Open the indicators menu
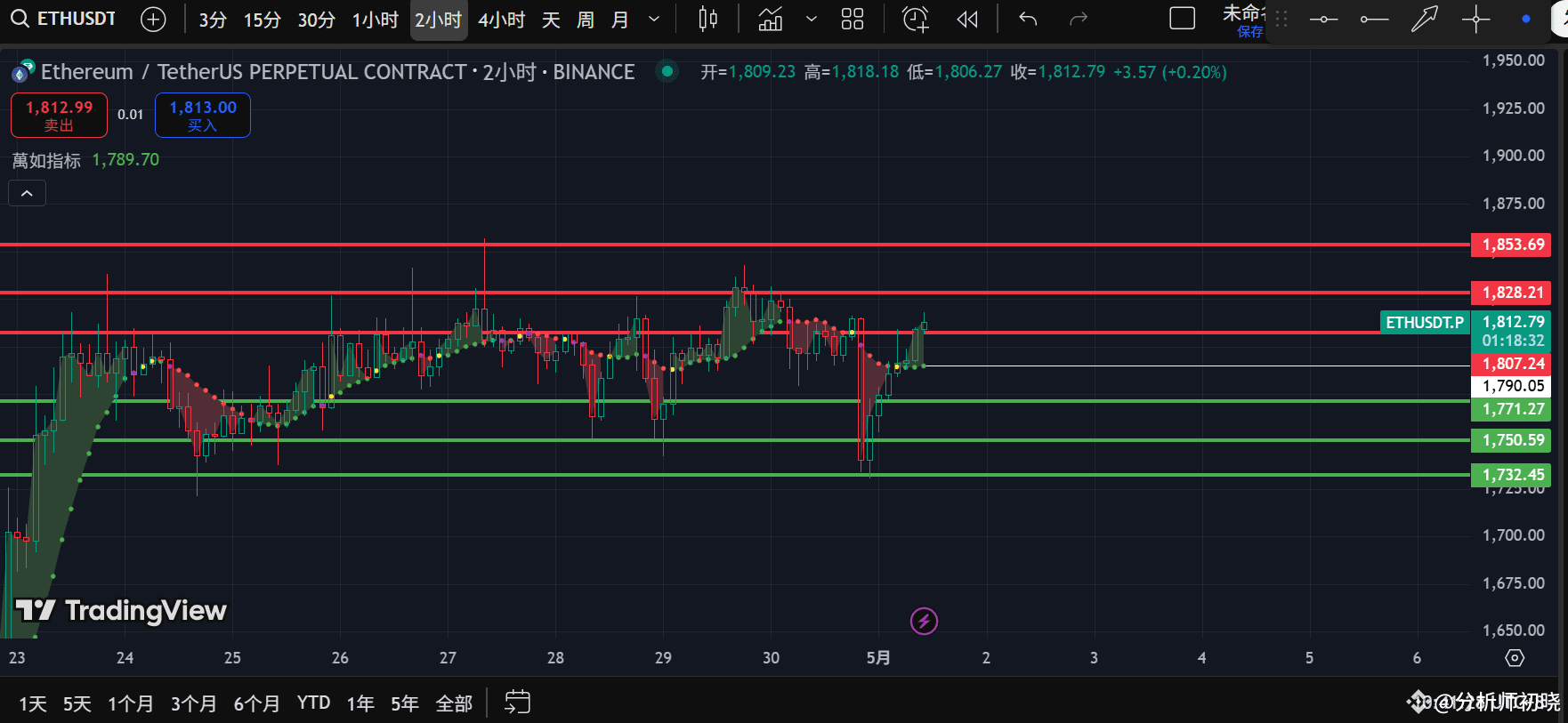The height and width of the screenshot is (723, 1568). (771, 19)
